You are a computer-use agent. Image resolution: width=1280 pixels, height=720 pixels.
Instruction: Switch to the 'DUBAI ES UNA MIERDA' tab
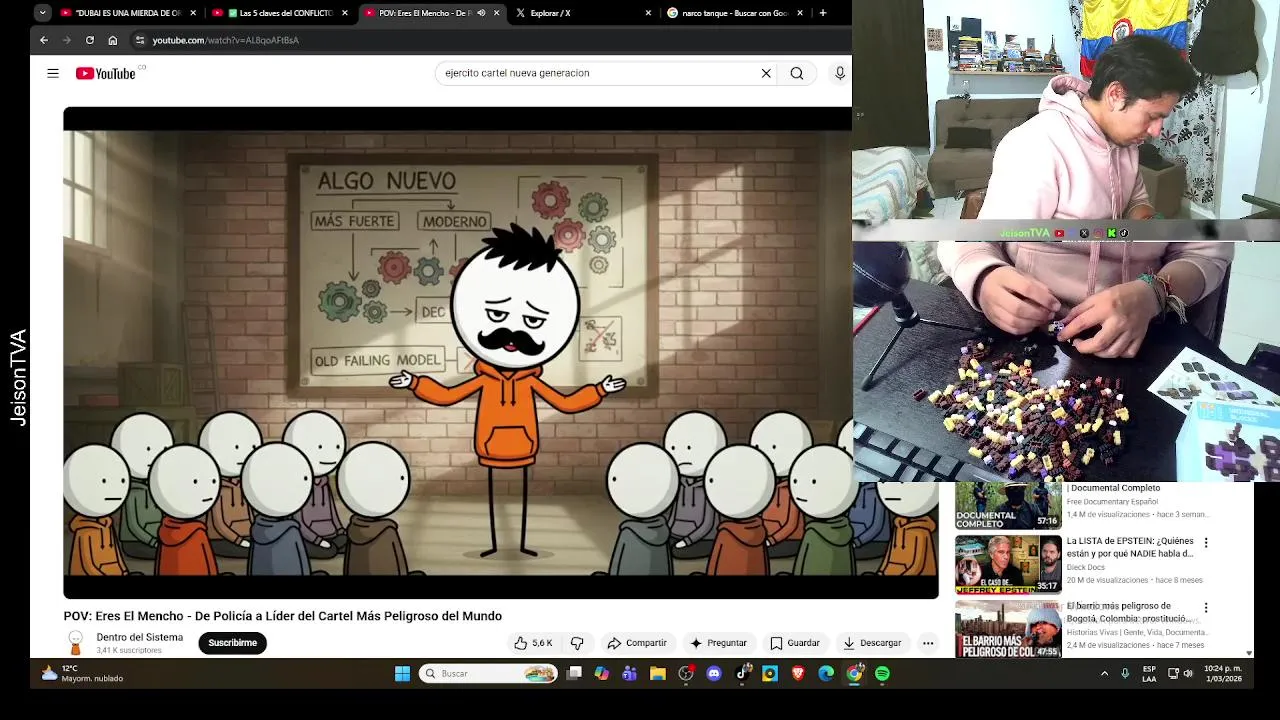[x=127, y=13]
